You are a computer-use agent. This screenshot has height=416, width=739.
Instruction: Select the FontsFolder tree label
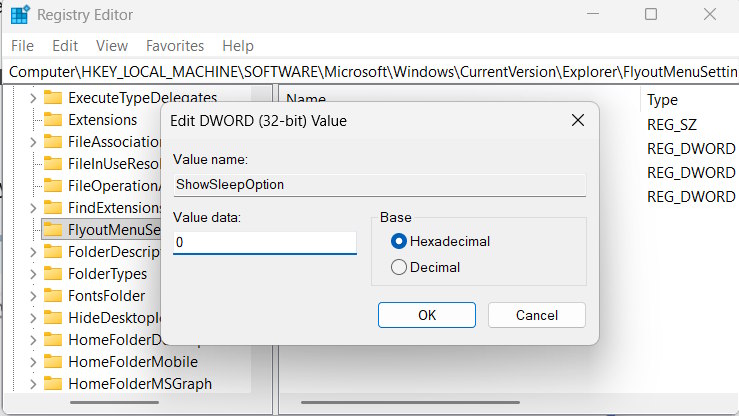click(x=107, y=296)
